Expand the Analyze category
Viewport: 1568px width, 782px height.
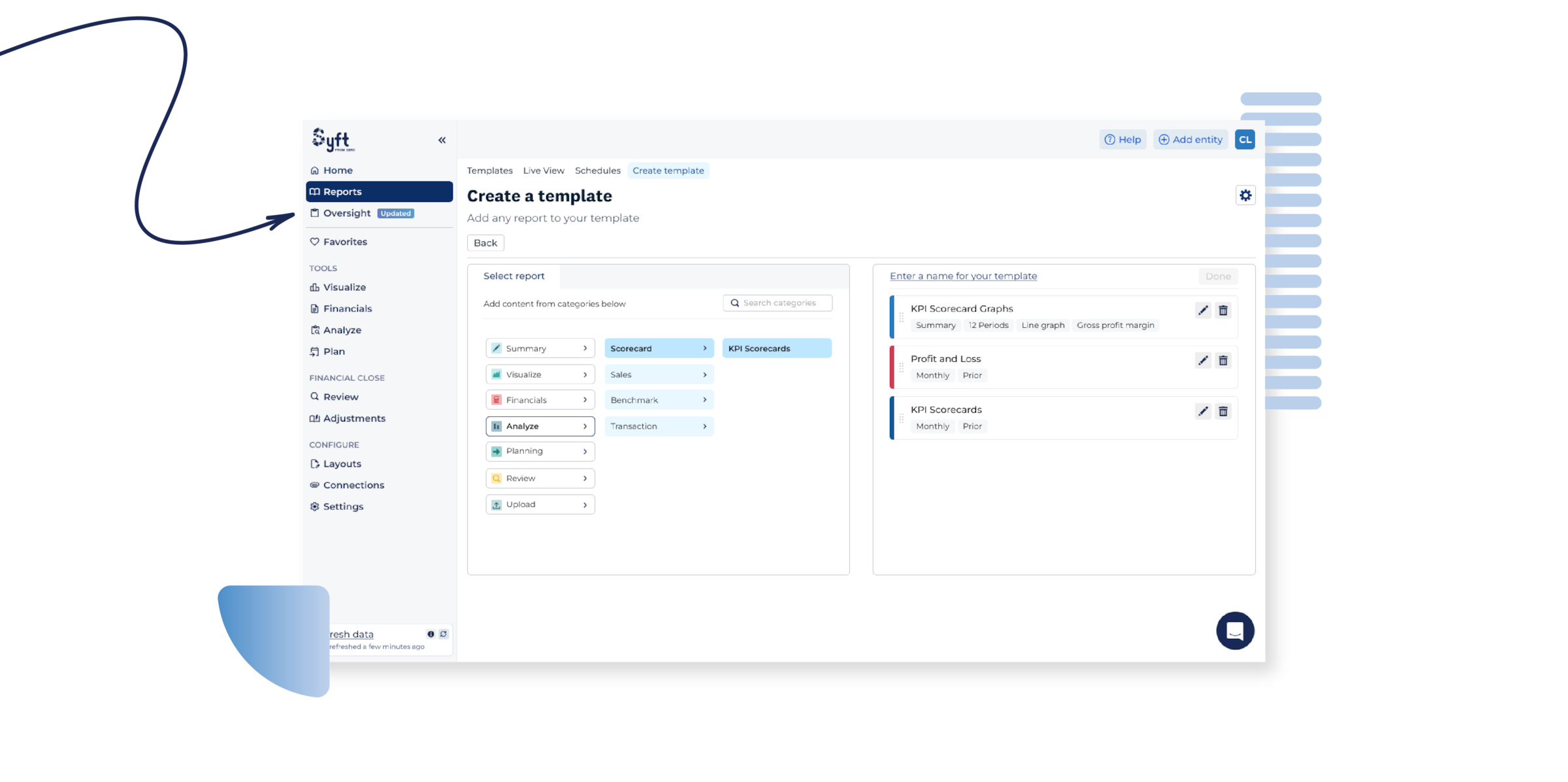tap(540, 426)
